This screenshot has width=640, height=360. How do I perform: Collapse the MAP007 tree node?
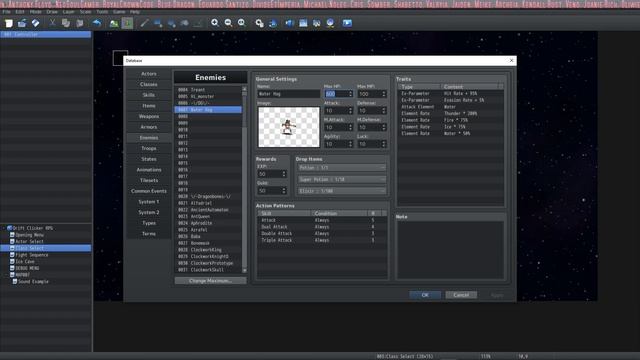[7, 275]
